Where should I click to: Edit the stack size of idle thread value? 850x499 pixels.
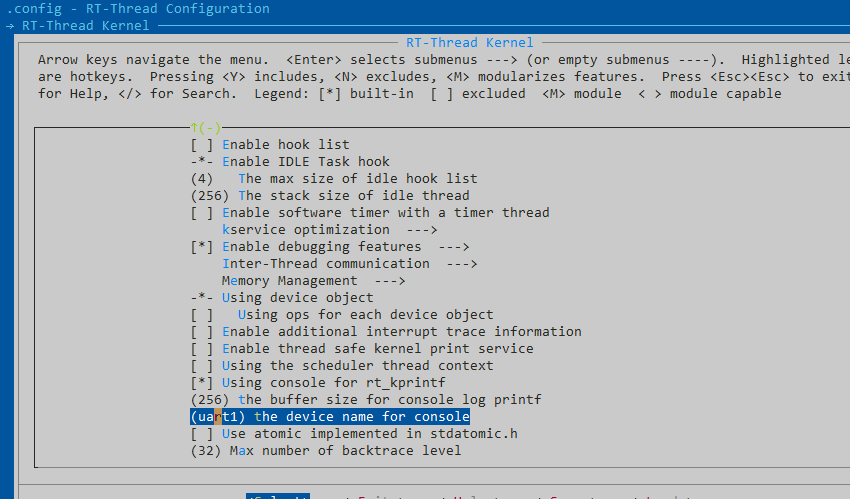coord(330,196)
